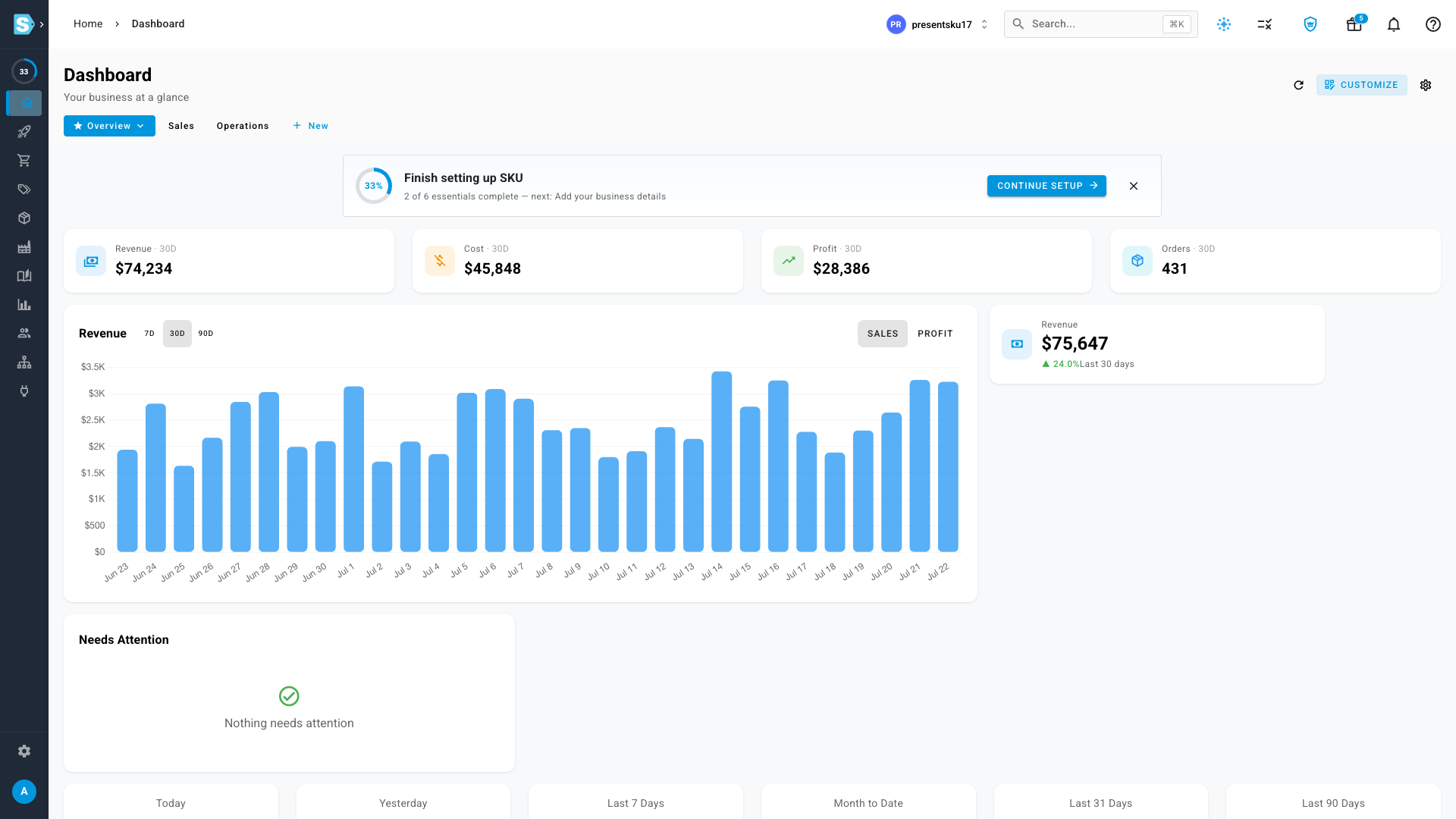
Task: Open the Month to Date summary card
Action: pos(868,802)
